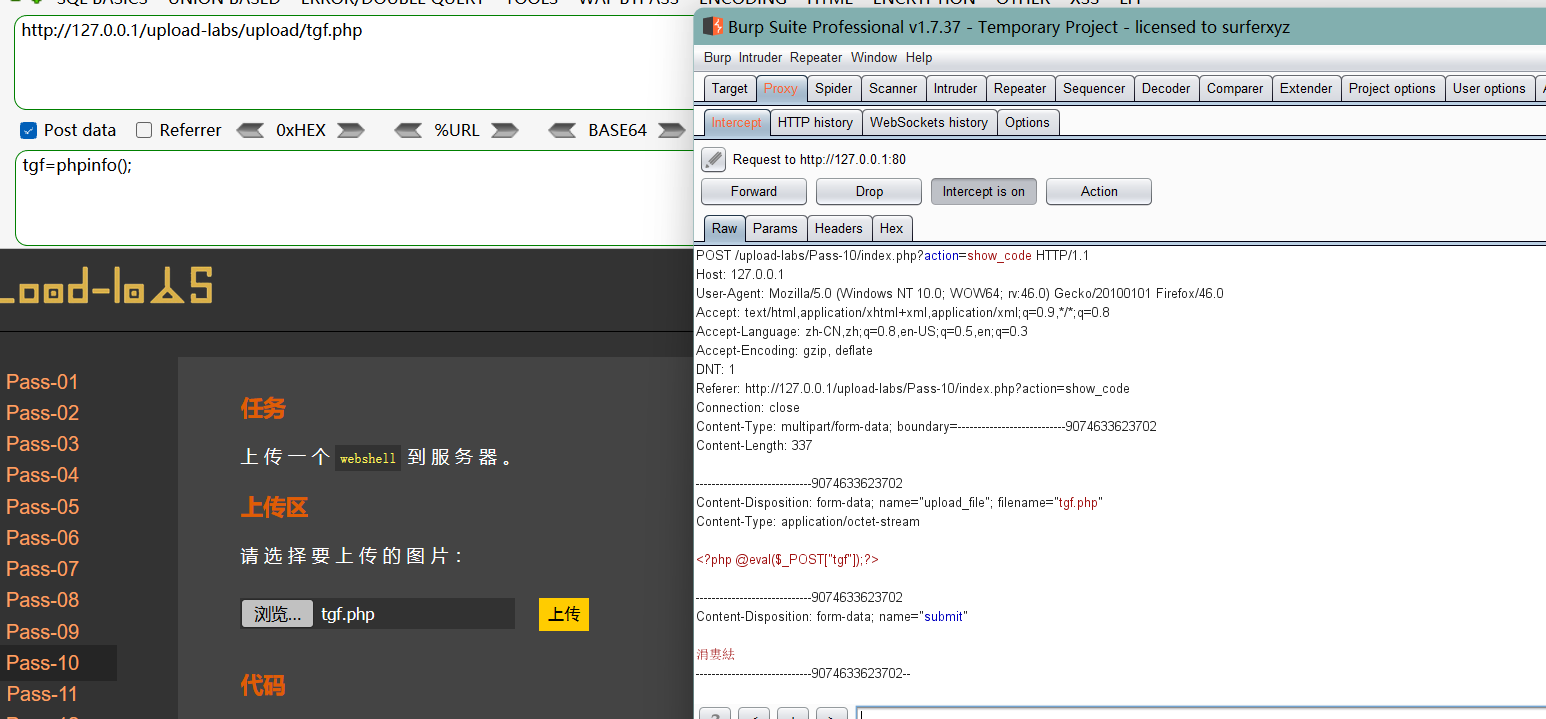Open the Pass-06 link
This screenshot has height=719, width=1546.
click(x=42, y=538)
